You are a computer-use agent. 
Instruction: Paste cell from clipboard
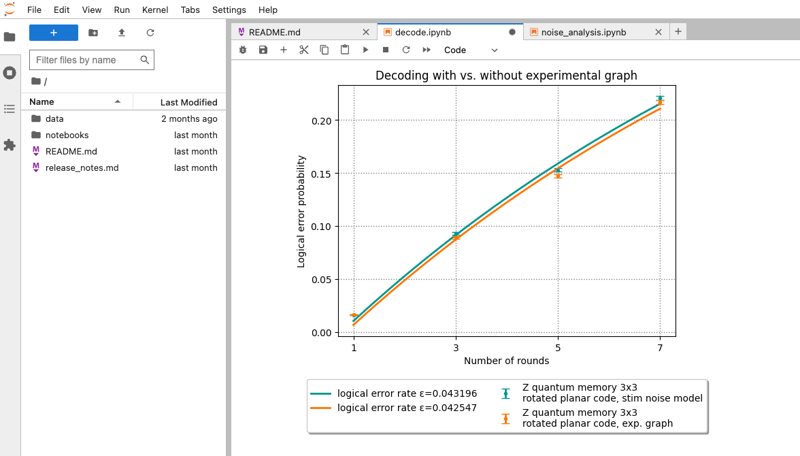click(345, 50)
